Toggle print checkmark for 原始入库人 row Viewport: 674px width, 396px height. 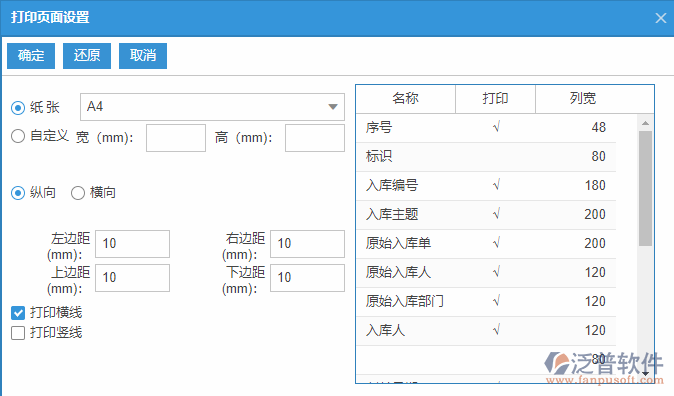click(496, 273)
